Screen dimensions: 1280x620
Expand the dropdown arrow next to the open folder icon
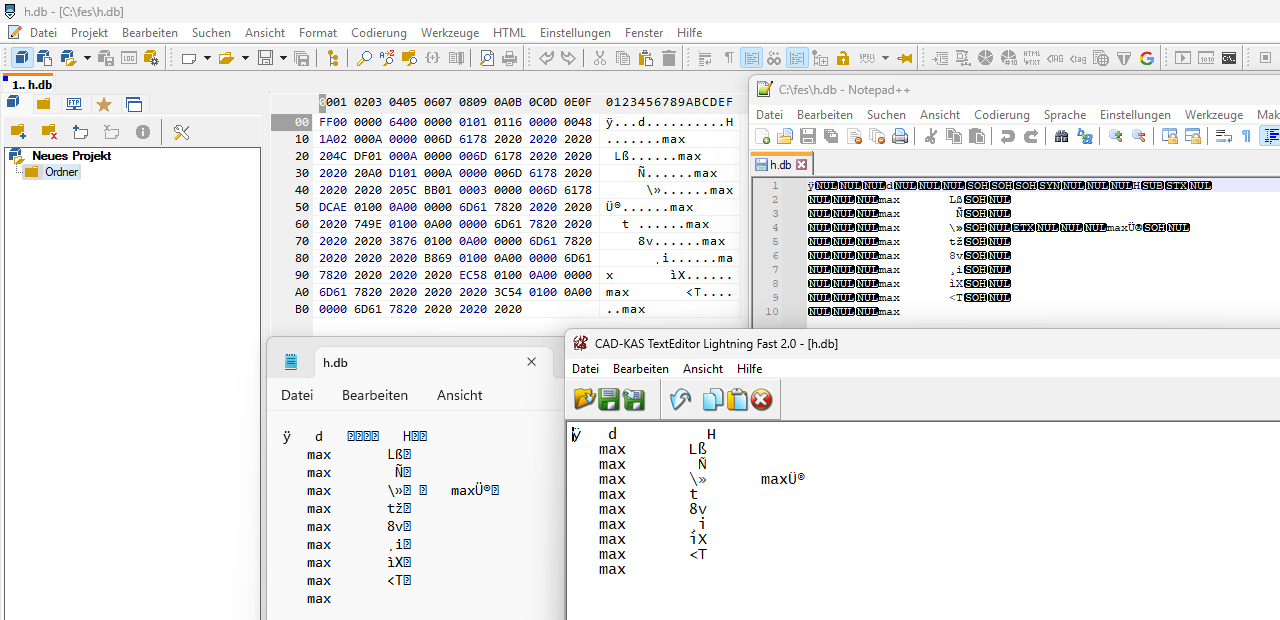(x=245, y=58)
